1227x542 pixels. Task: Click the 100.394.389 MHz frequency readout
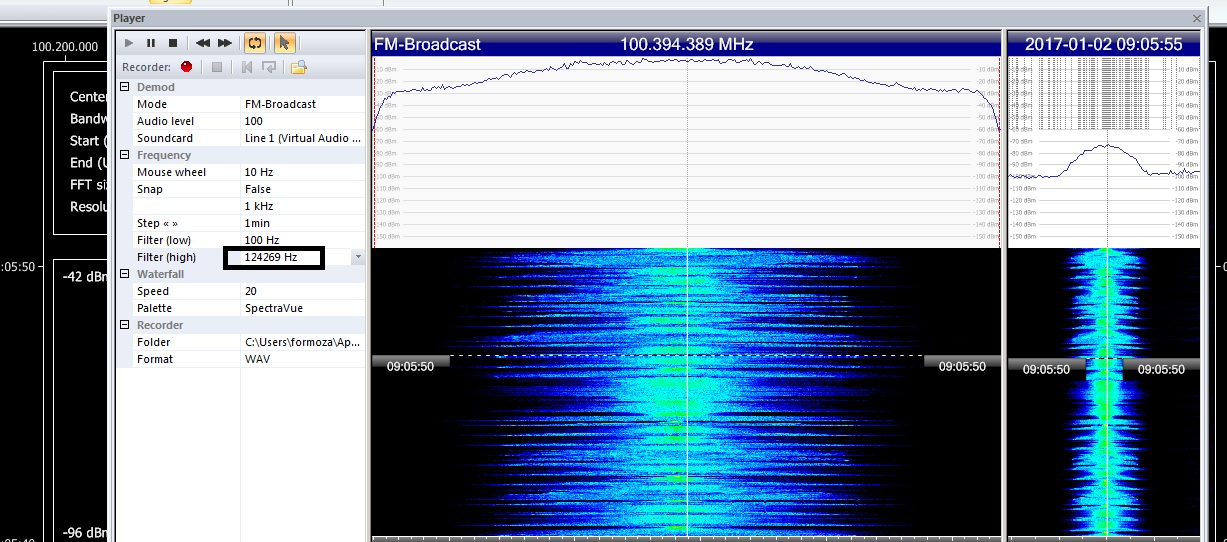(687, 44)
